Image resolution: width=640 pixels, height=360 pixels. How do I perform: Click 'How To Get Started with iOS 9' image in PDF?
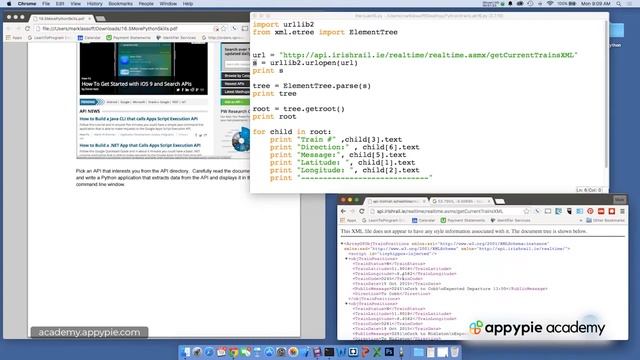click(144, 69)
